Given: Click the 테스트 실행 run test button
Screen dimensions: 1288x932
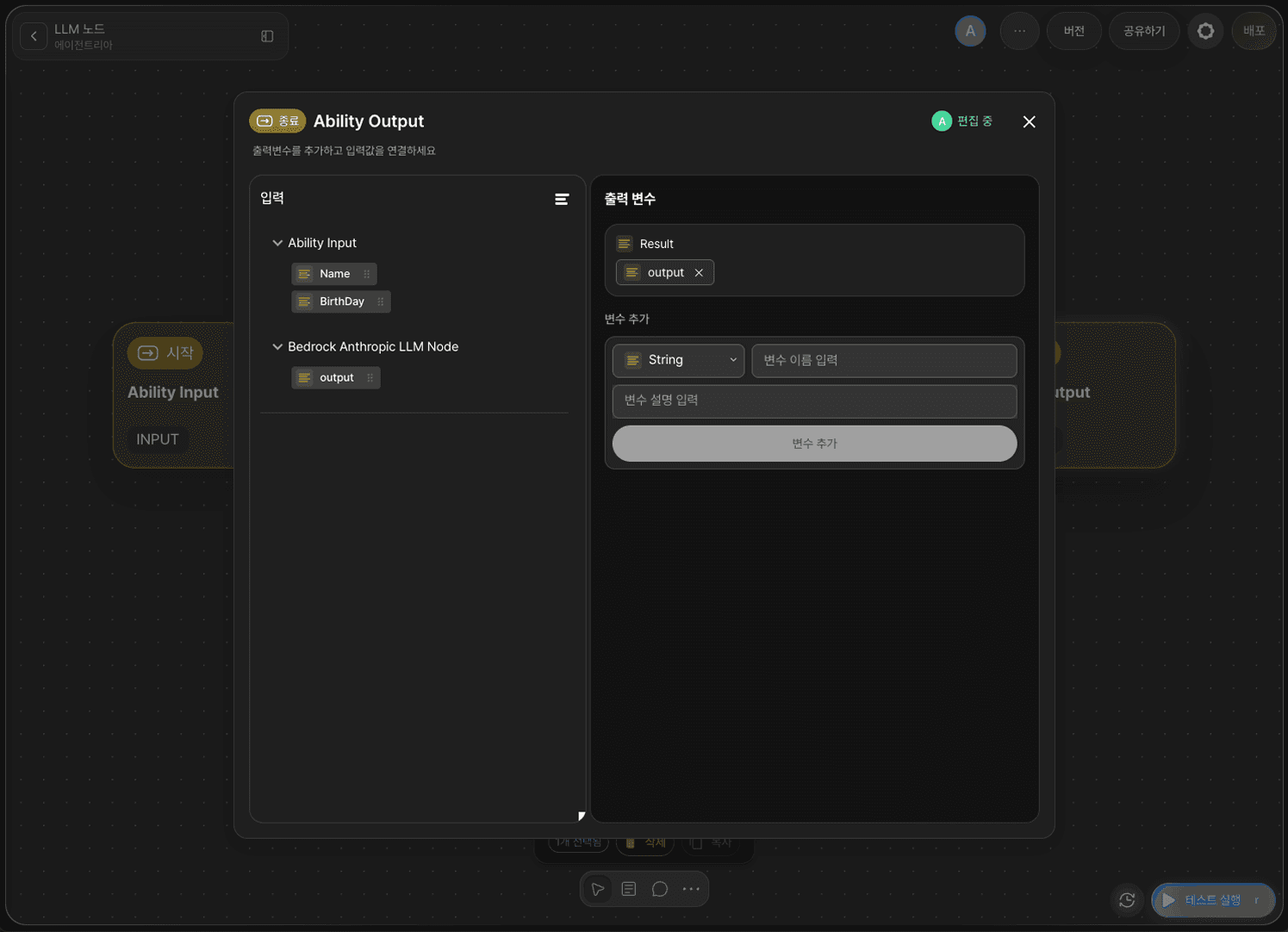Looking at the screenshot, I should pos(1213,900).
